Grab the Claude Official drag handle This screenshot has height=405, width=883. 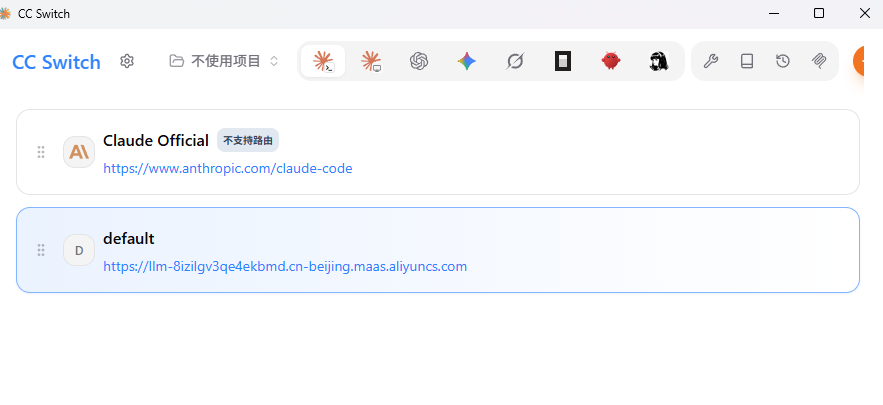[x=41, y=152]
